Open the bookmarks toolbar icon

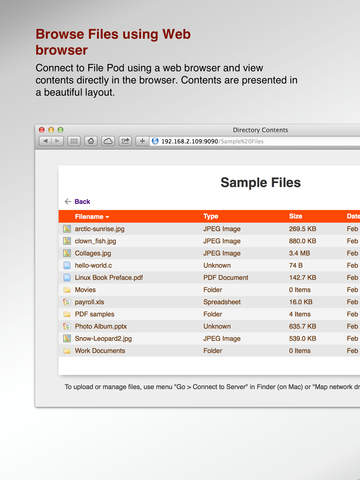pos(74,141)
